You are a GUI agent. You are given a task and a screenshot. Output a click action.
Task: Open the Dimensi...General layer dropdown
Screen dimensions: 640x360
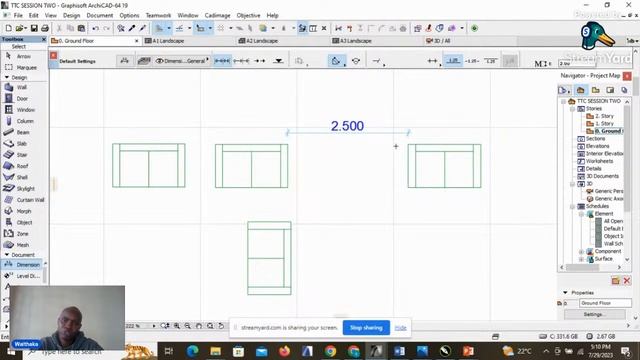click(x=182, y=61)
